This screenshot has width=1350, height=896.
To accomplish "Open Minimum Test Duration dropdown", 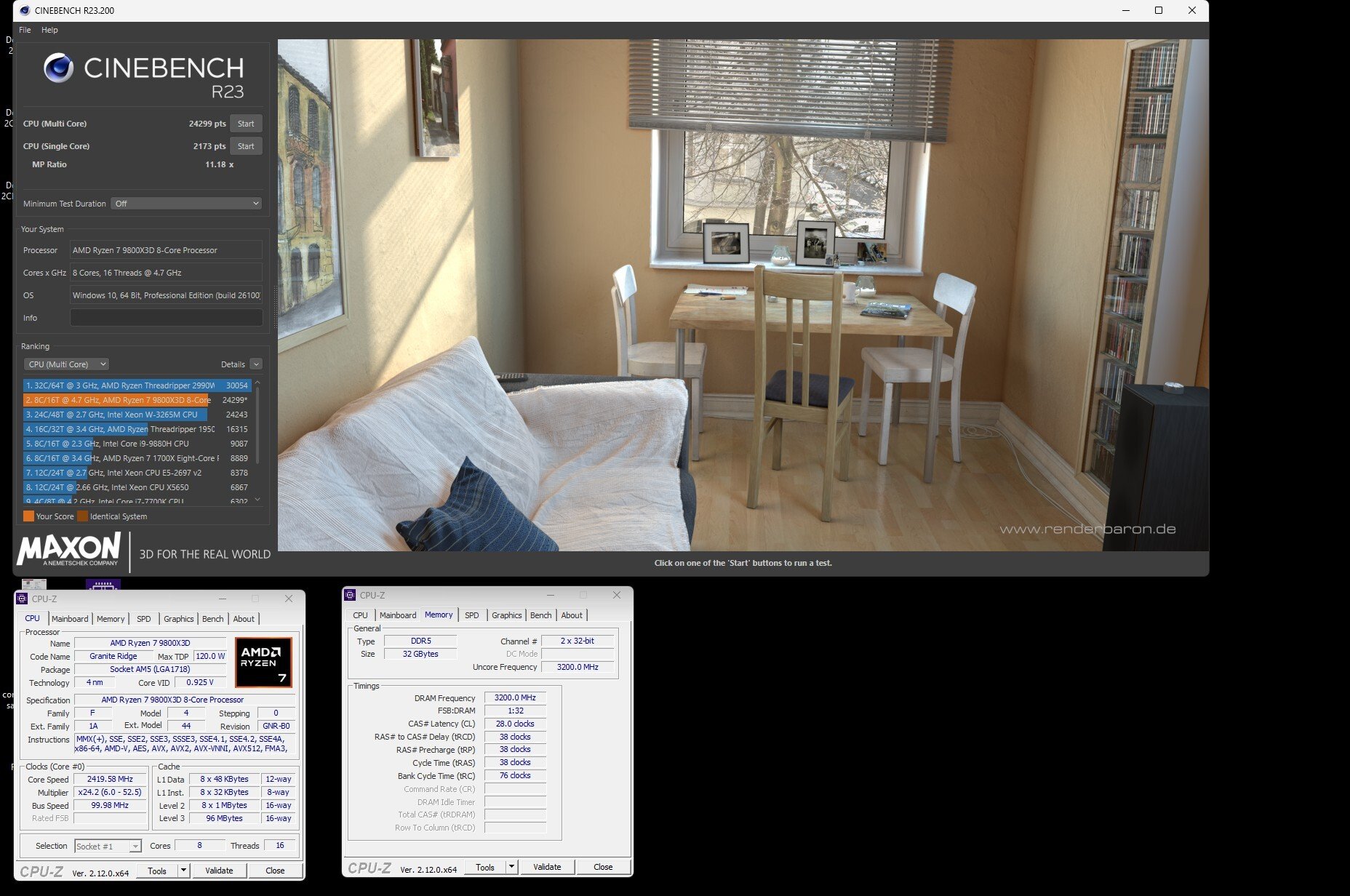I will pos(186,204).
